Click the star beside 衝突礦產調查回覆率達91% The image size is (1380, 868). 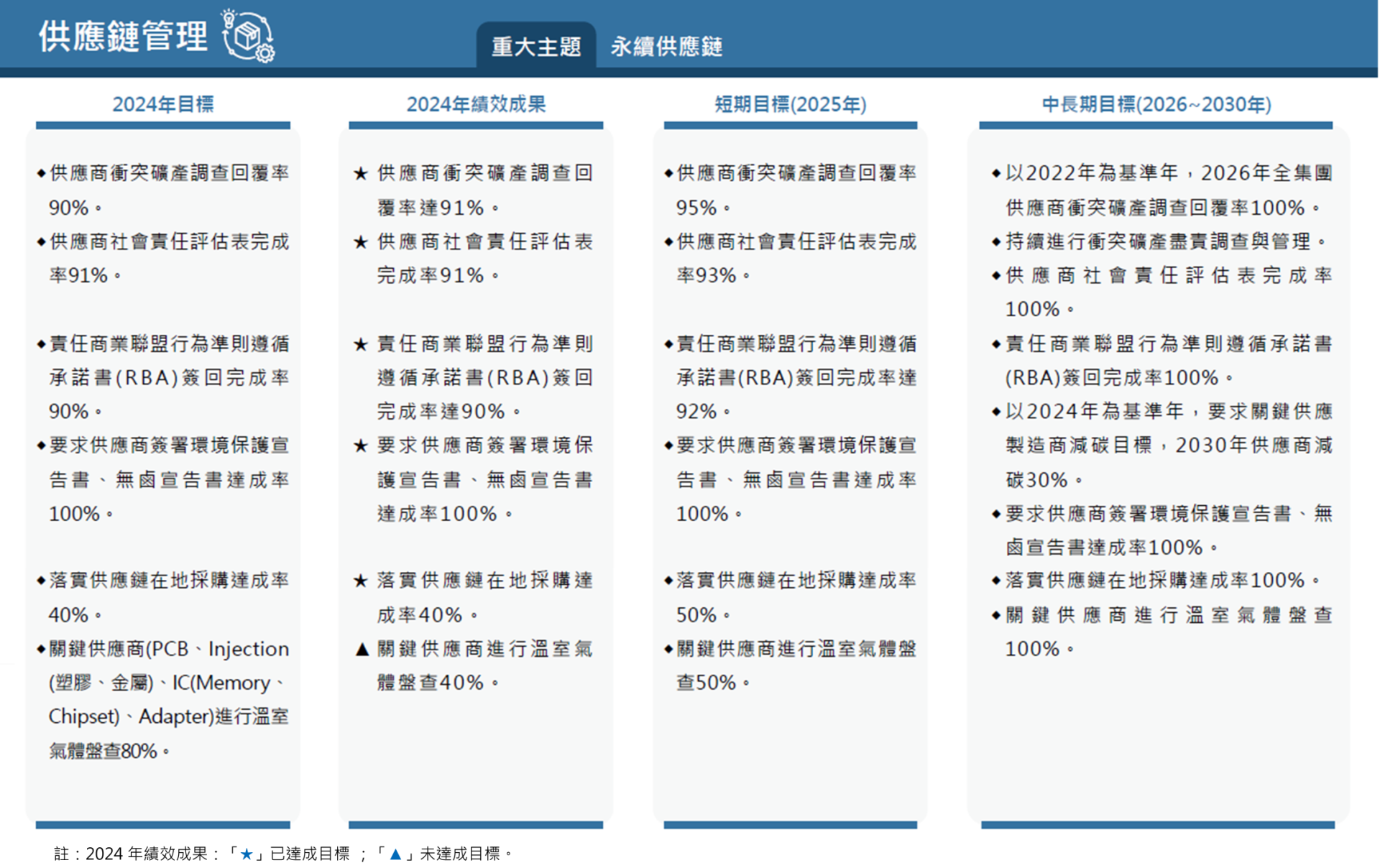coord(361,174)
